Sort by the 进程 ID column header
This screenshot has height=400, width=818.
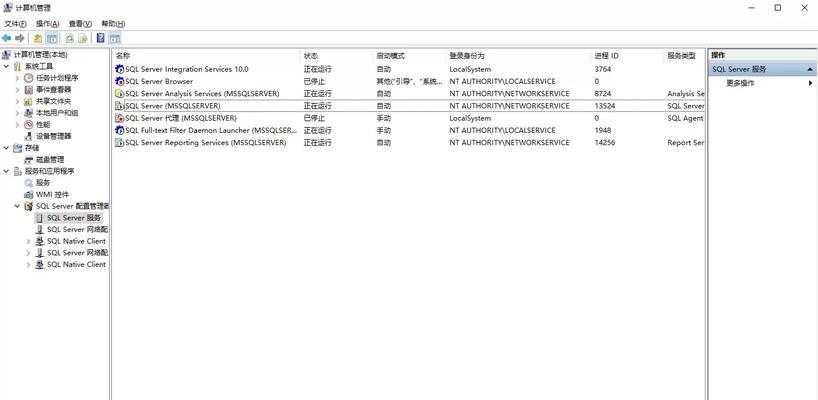click(x=607, y=56)
